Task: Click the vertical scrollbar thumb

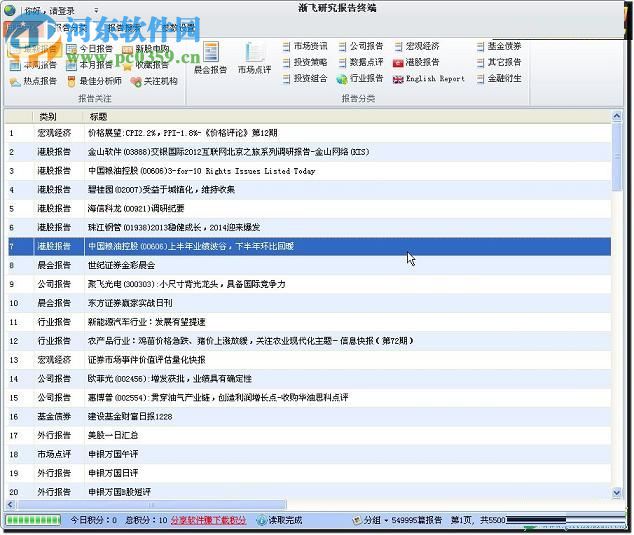Action: (617, 156)
